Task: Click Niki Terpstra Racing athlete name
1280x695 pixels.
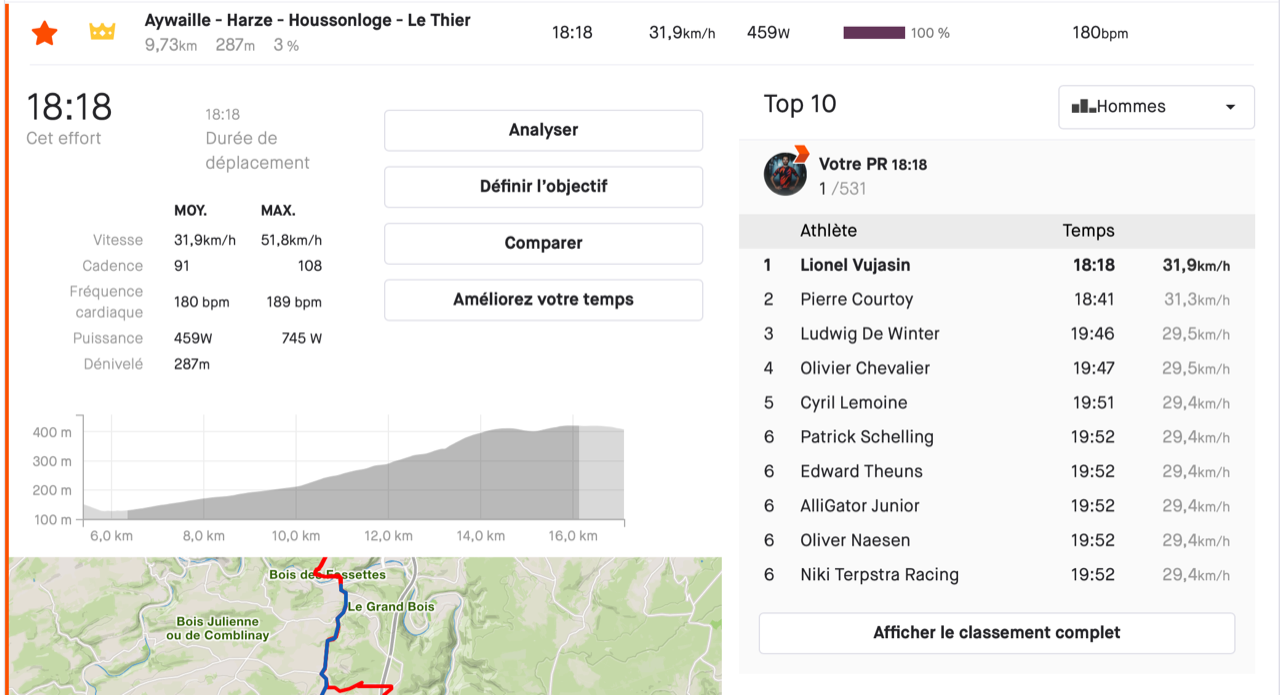Action: (x=879, y=575)
